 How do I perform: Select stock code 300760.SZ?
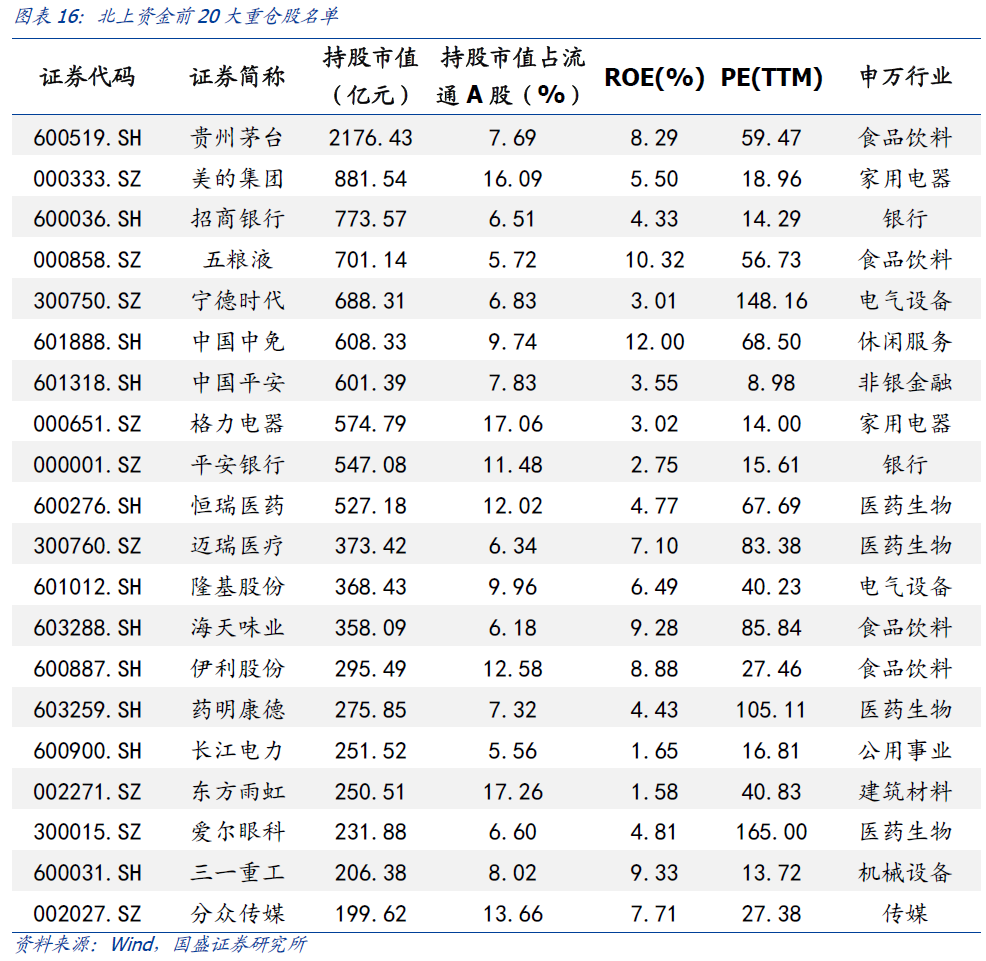pyautogui.click(x=87, y=545)
